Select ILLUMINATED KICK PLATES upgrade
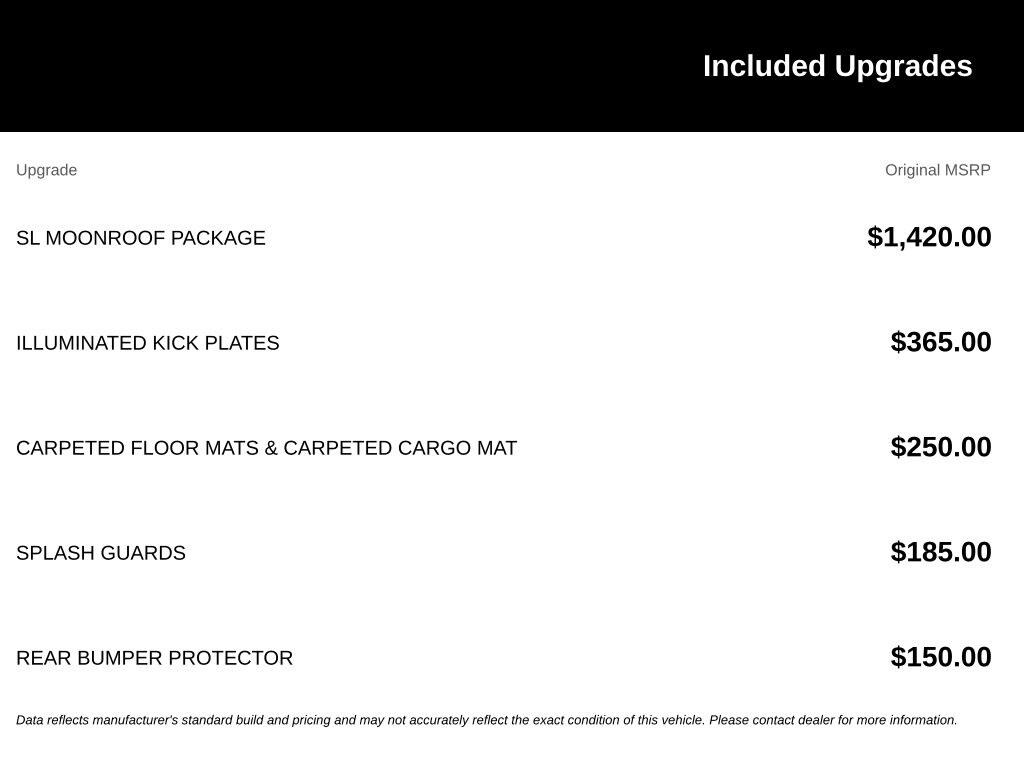This screenshot has height=768, width=1024. click(x=148, y=343)
